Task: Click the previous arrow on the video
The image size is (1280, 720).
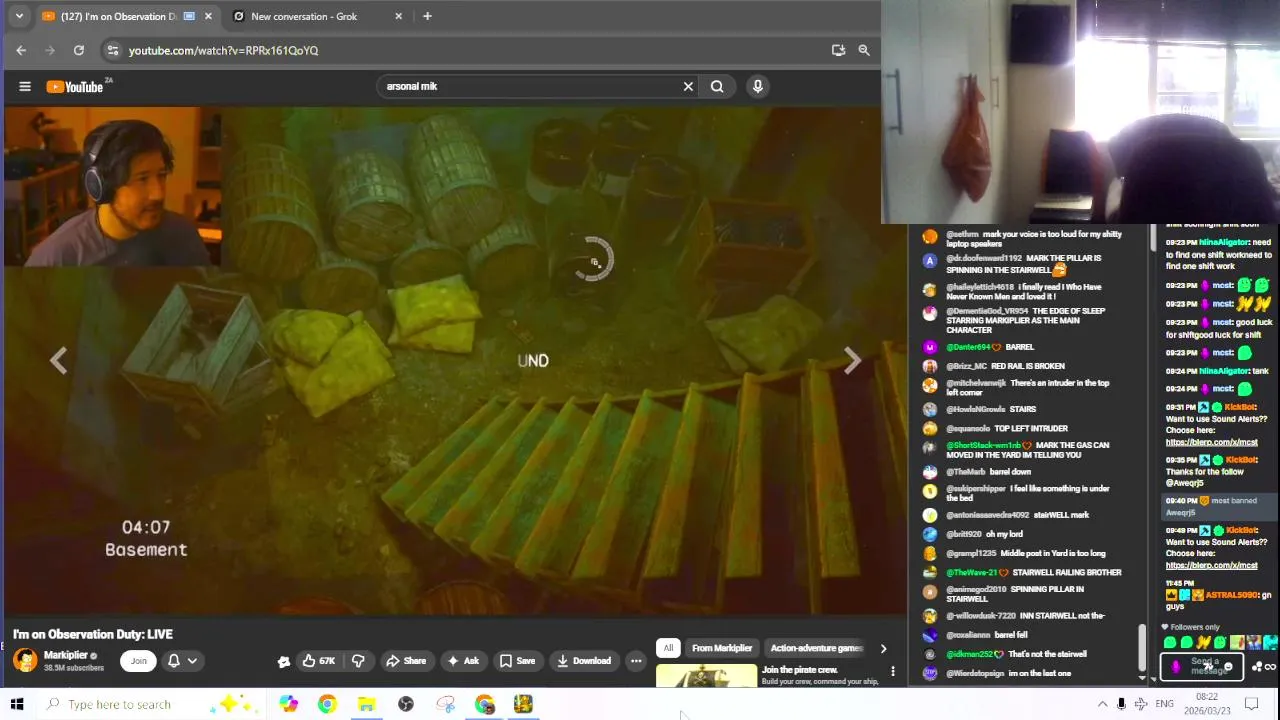Action: click(x=58, y=361)
